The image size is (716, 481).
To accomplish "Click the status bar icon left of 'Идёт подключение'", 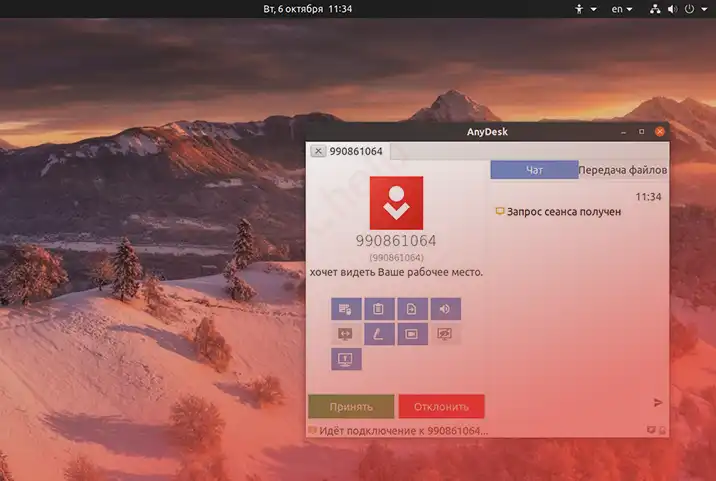I will pyautogui.click(x=312, y=430).
